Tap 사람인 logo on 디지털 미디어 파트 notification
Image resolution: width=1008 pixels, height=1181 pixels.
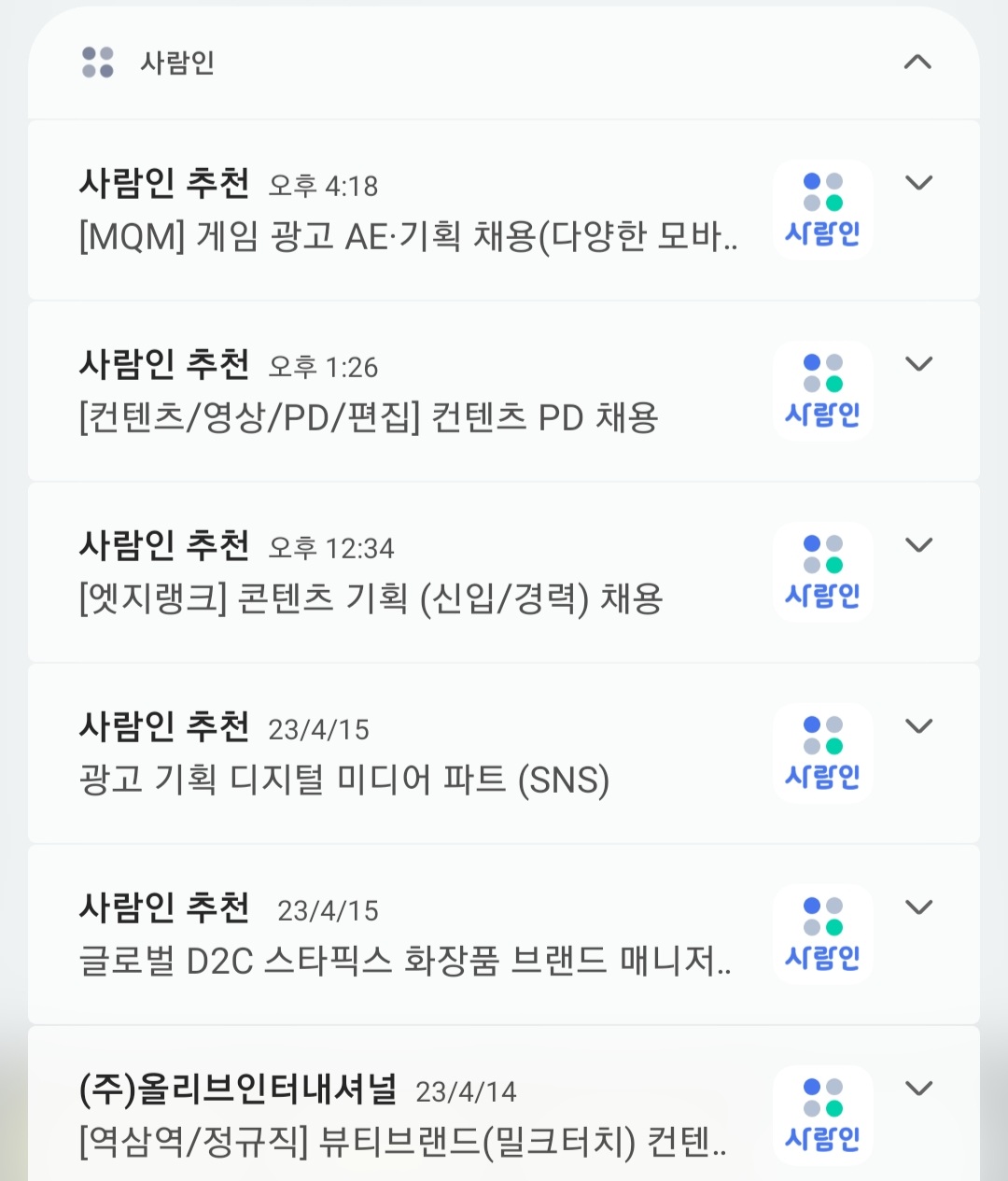pos(823,752)
